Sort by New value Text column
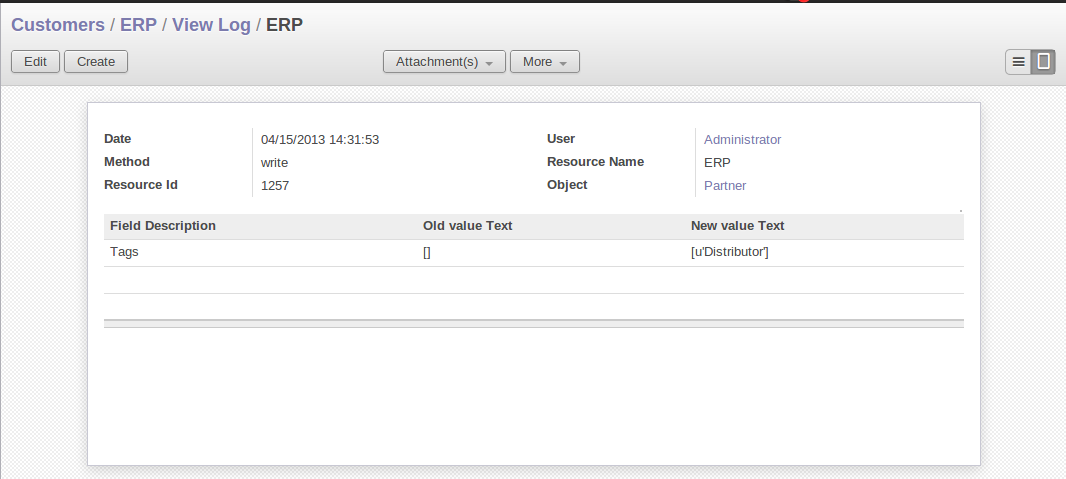Viewport: 1066px width, 479px height. (x=737, y=226)
